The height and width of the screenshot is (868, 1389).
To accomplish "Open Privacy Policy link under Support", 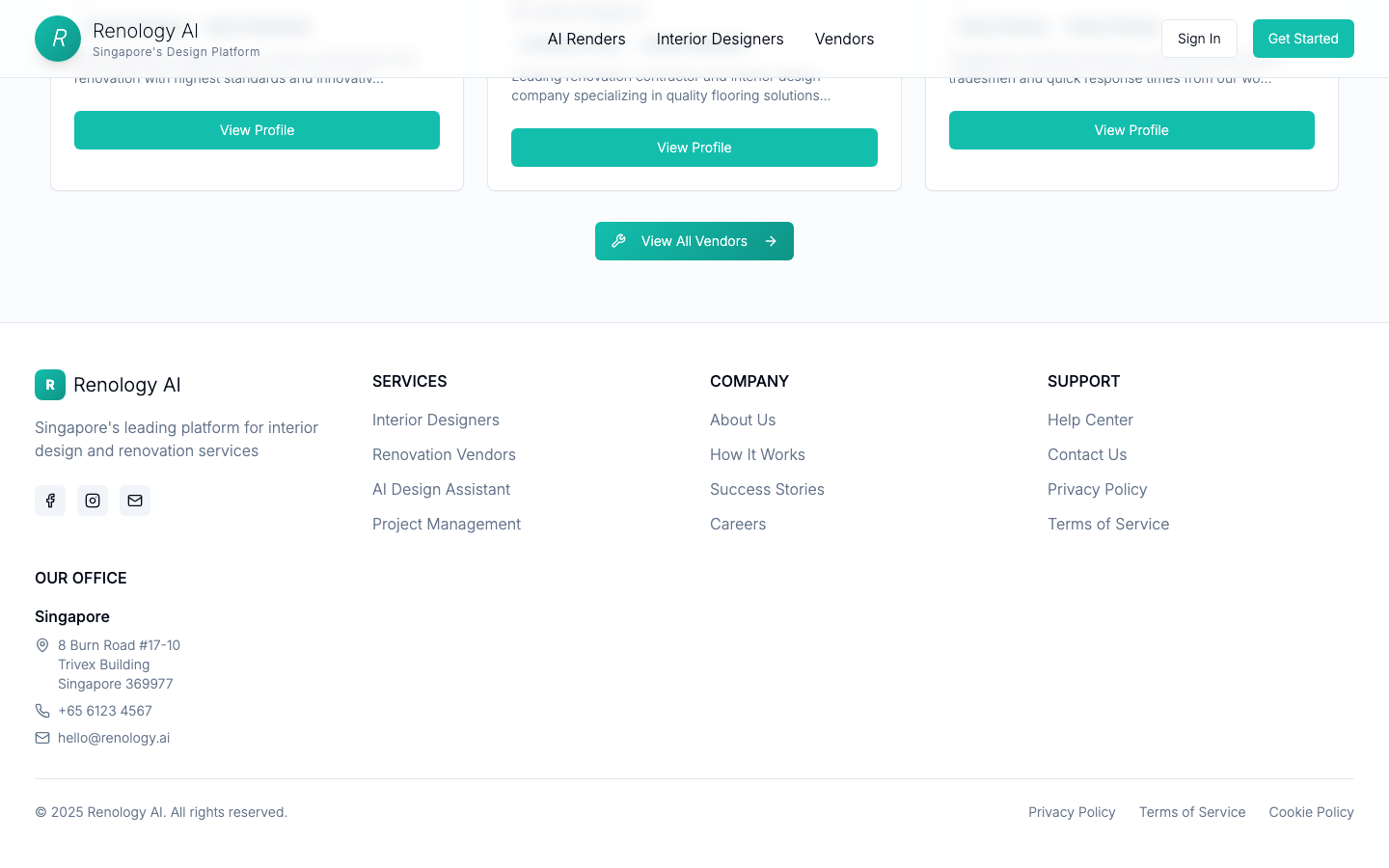I will tap(1097, 489).
